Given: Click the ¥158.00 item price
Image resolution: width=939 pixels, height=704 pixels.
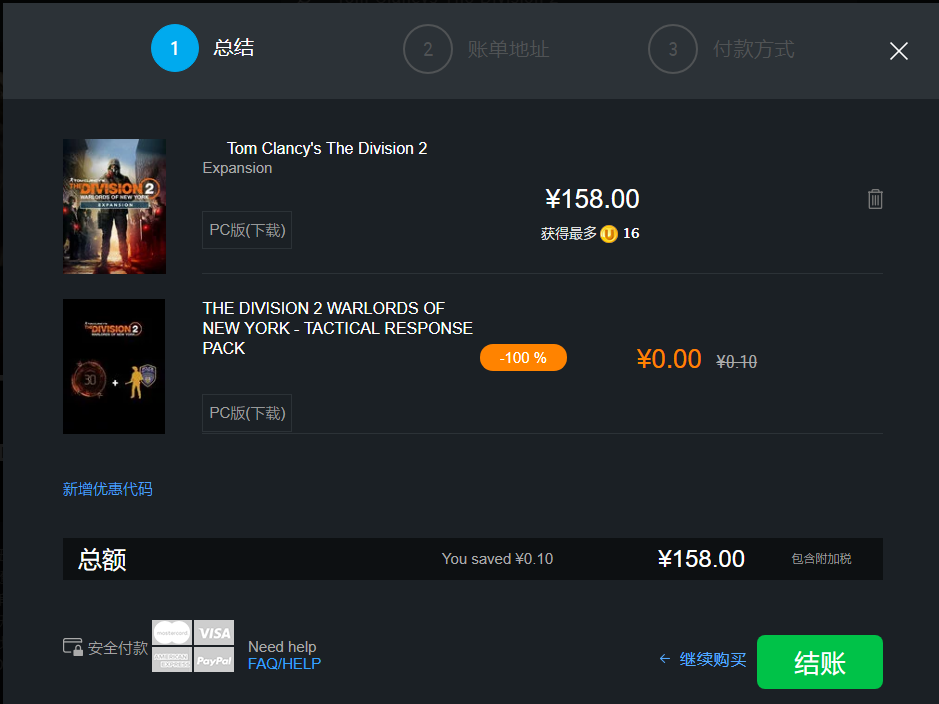Looking at the screenshot, I should pyautogui.click(x=592, y=199).
